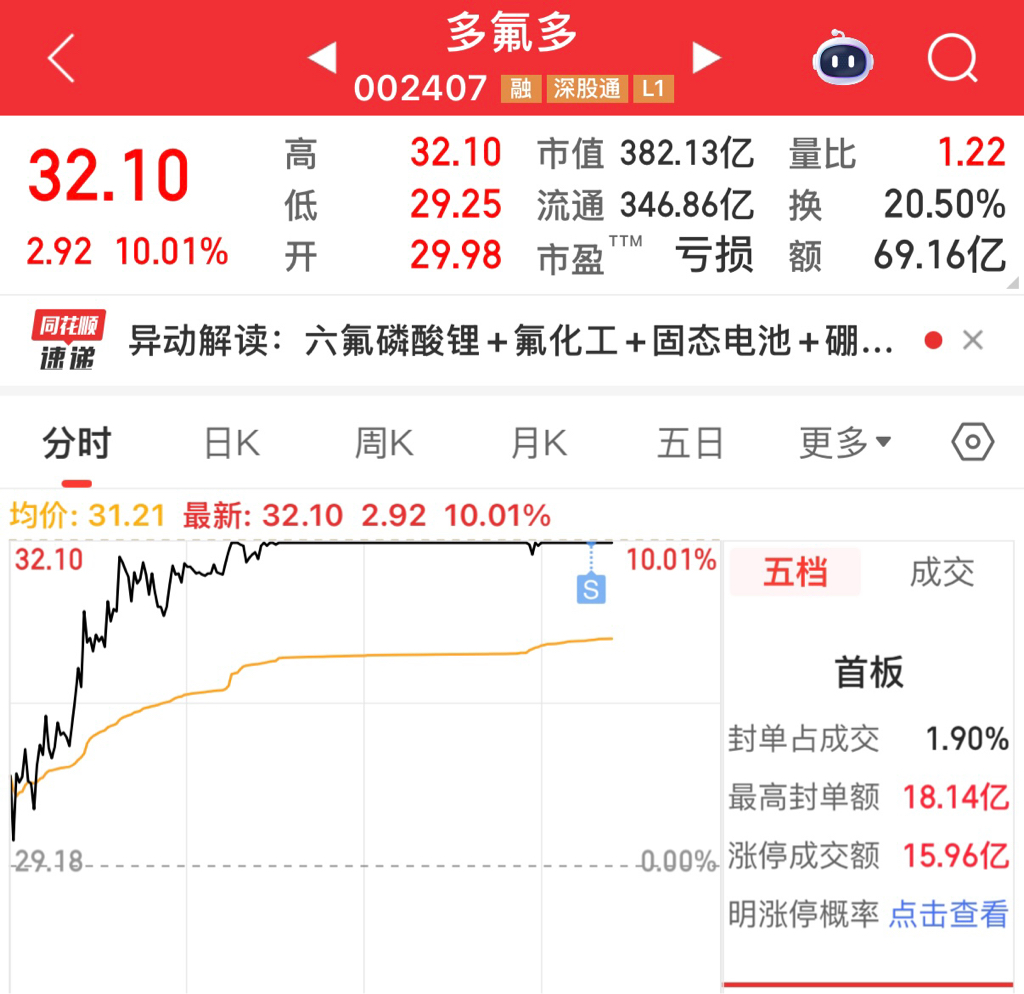1024x994 pixels.
Task: Tap the stock code 002407
Action: 420,88
